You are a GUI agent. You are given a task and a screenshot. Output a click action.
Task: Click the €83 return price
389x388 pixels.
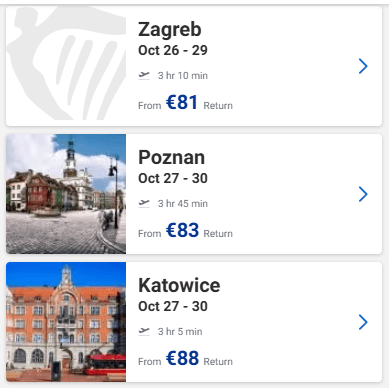[182, 230]
